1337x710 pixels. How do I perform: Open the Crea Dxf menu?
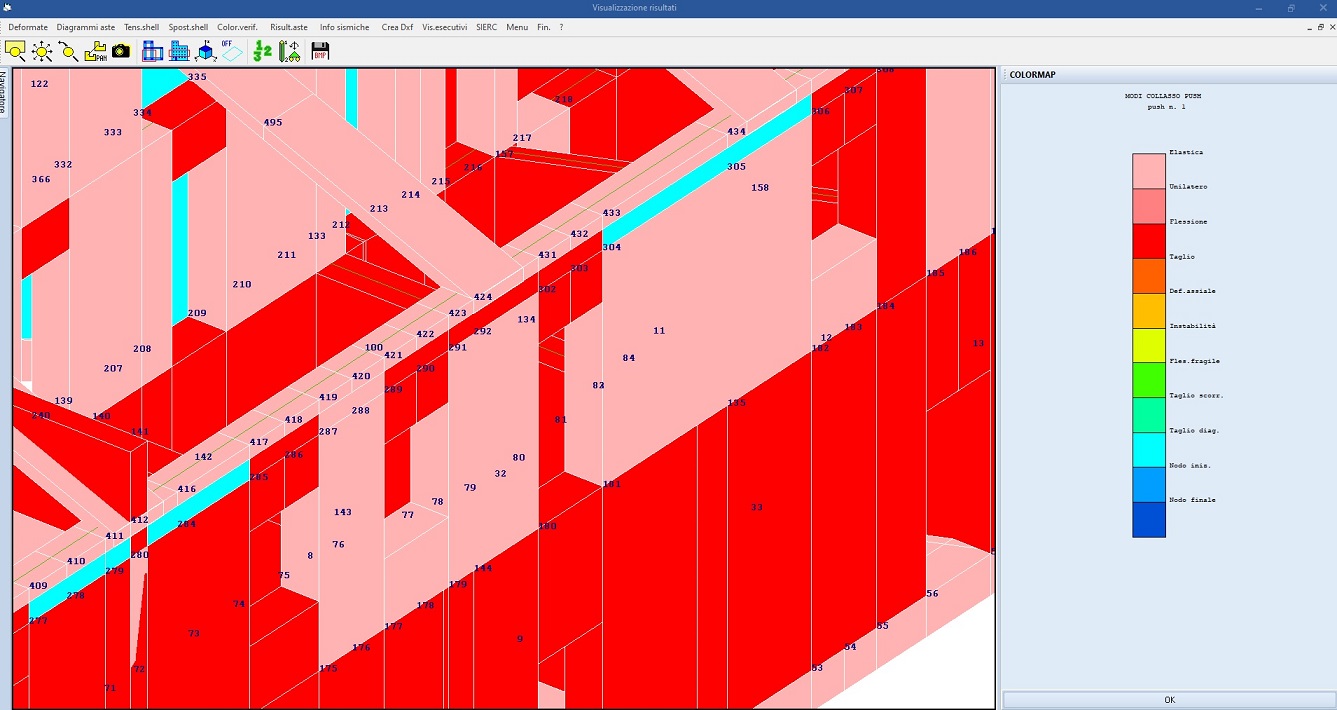click(397, 27)
